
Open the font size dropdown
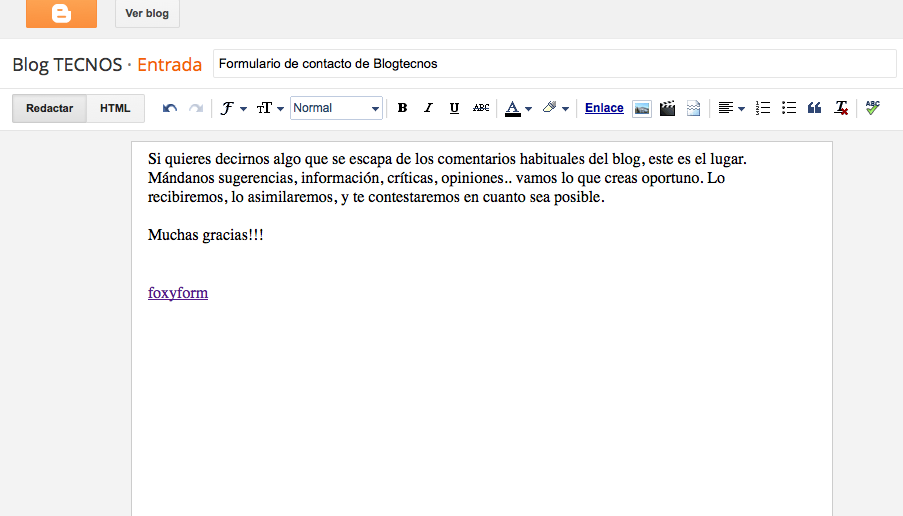point(270,108)
